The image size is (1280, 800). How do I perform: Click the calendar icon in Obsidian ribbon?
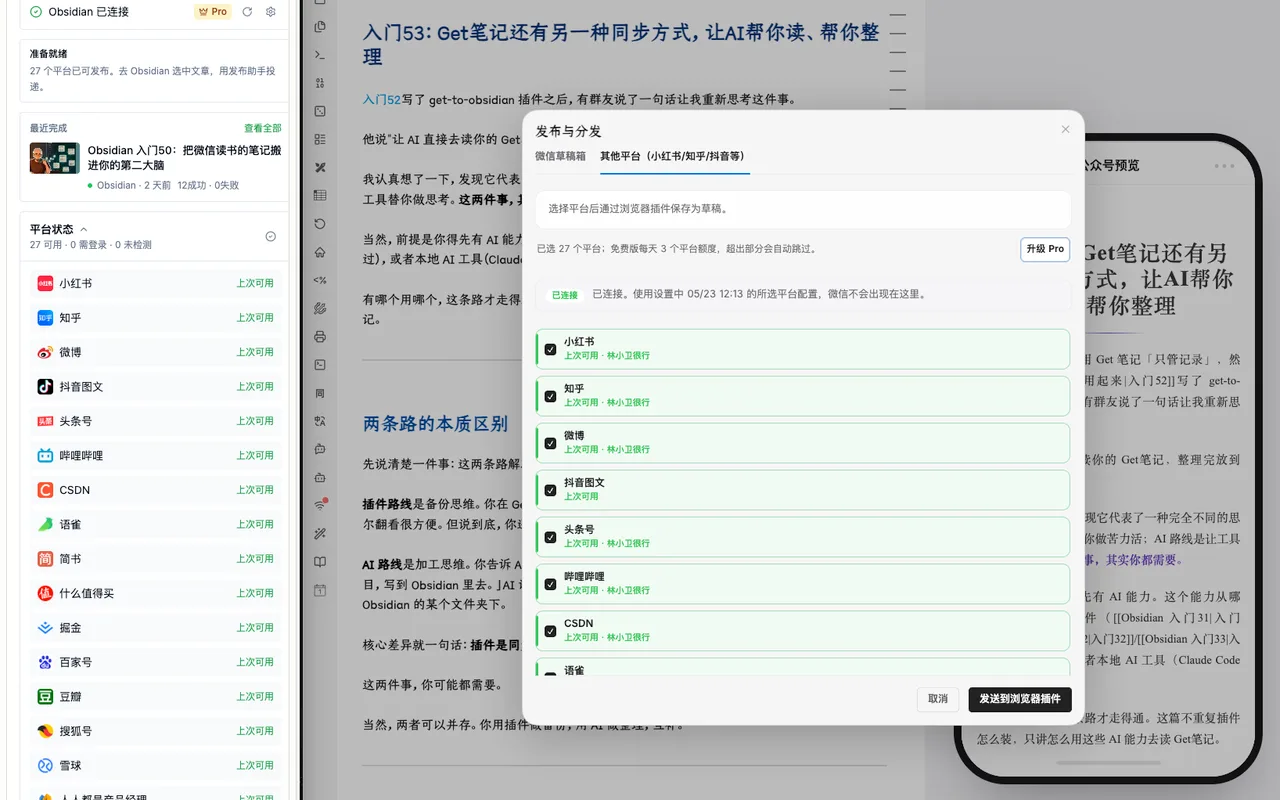click(x=320, y=590)
